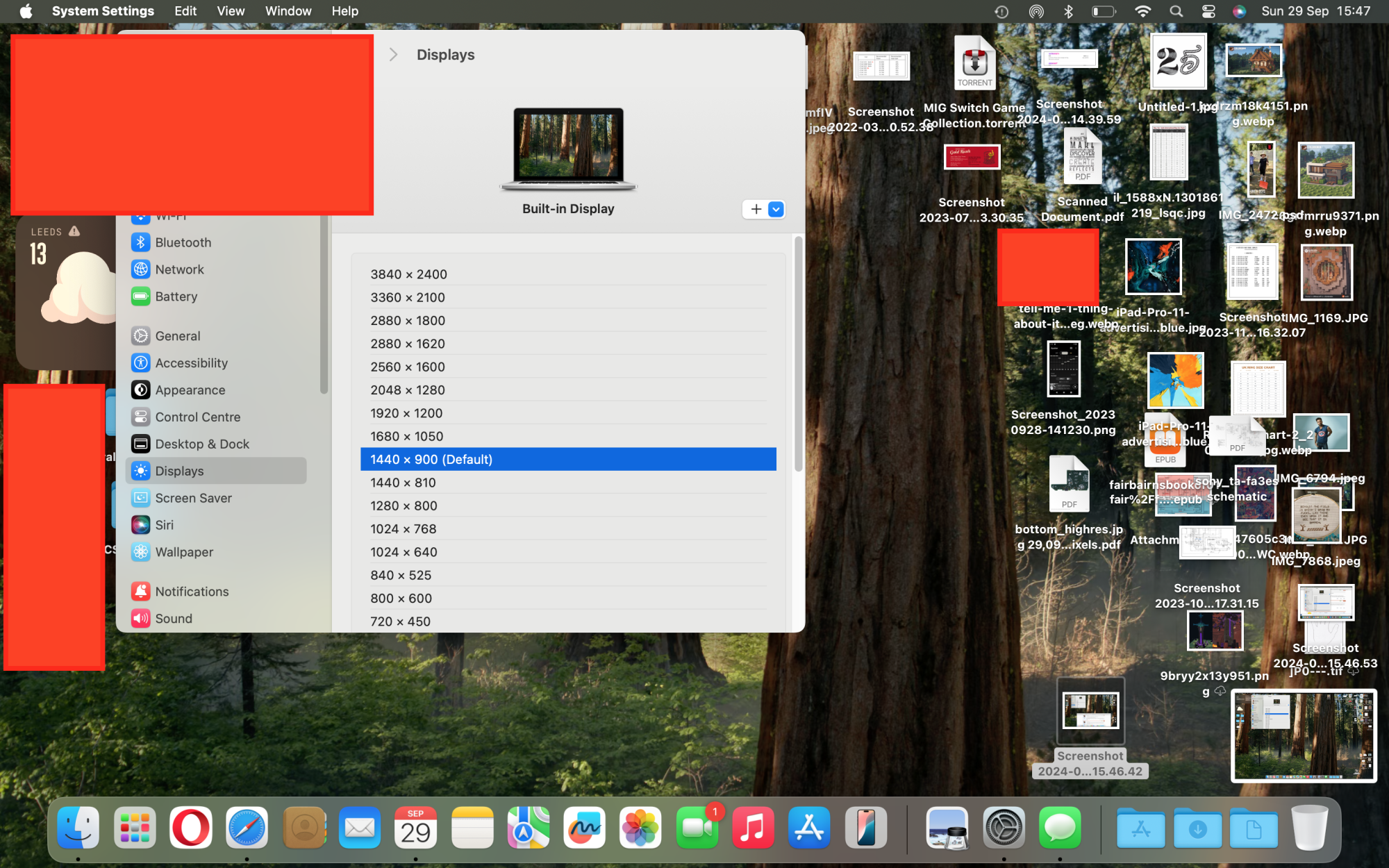Click the resolution list scrollbar
Image resolution: width=1389 pixels, height=868 pixels.
pos(798,354)
